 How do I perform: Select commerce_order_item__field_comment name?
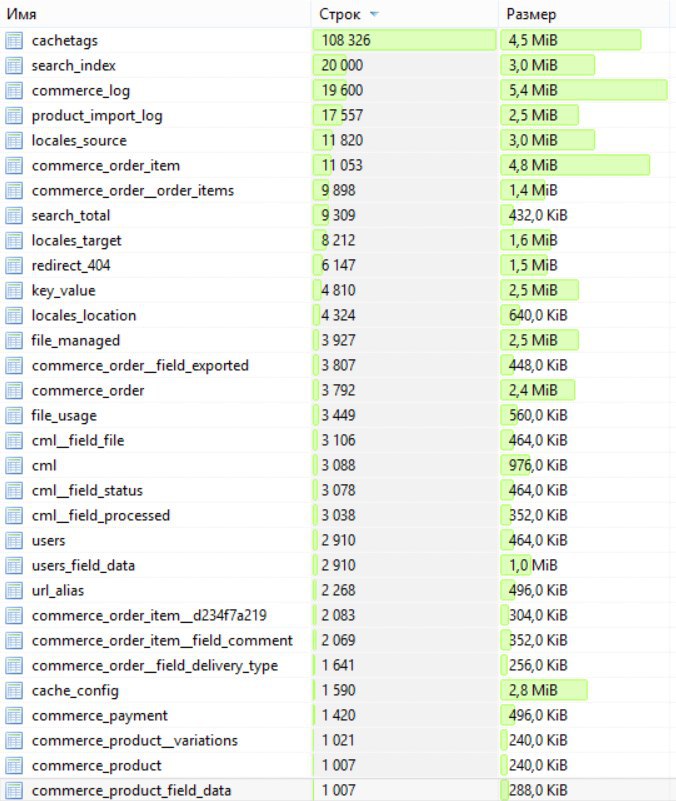162,641
